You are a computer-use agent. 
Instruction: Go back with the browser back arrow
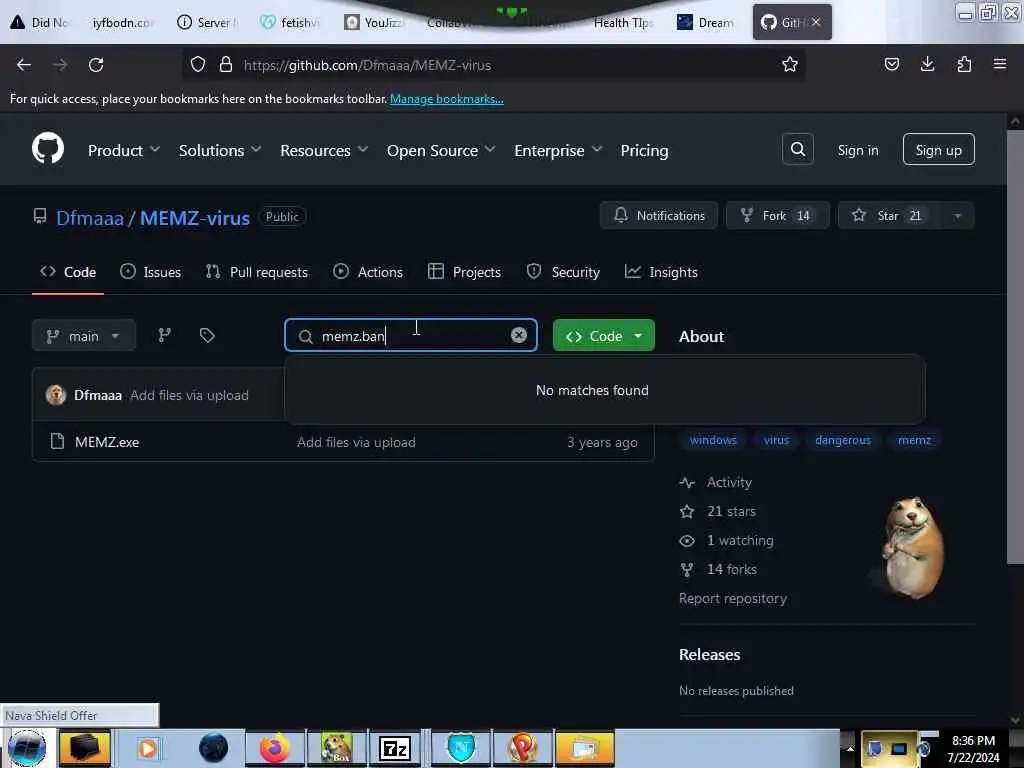[24, 65]
